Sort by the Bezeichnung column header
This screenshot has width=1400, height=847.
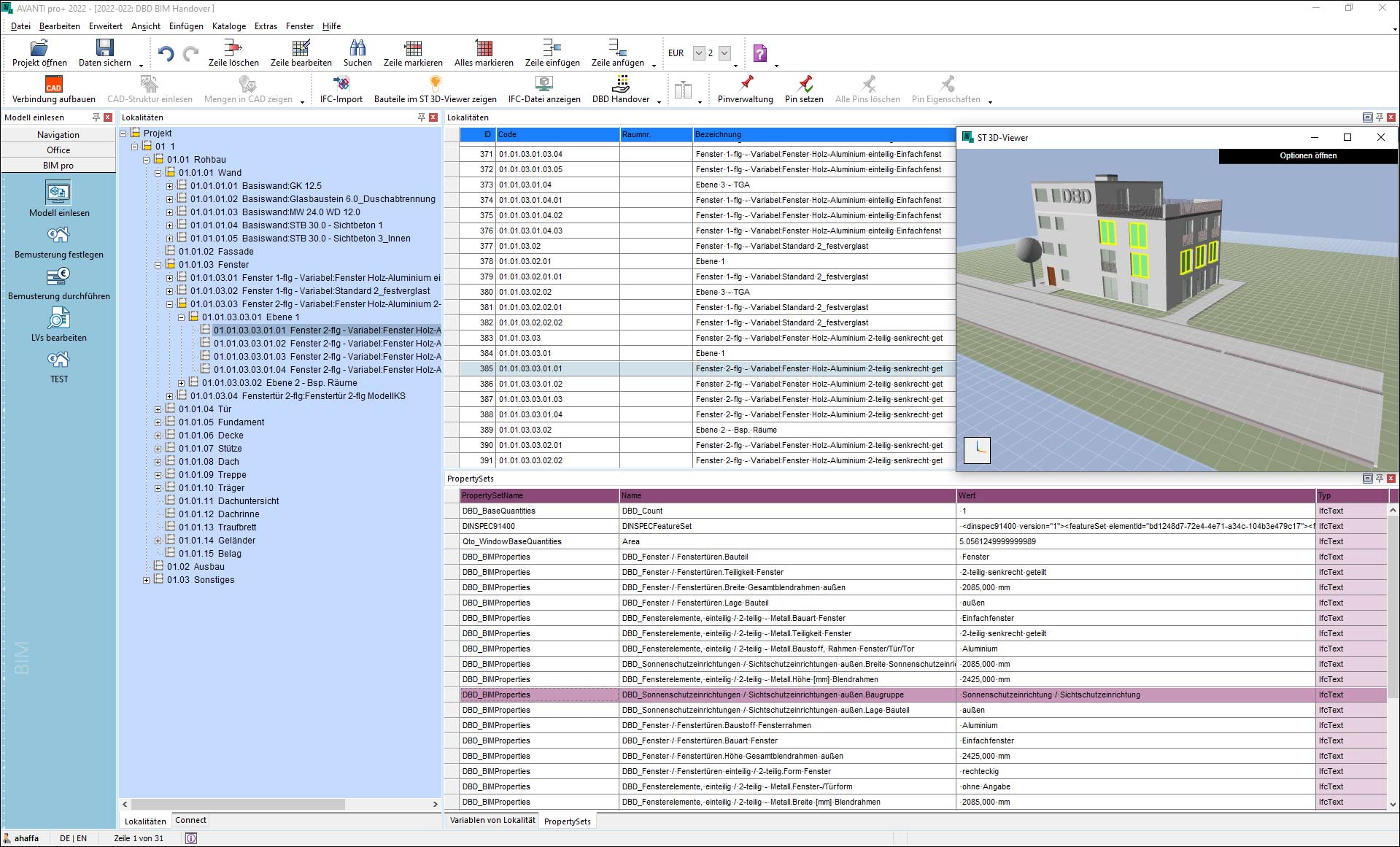tap(824, 134)
